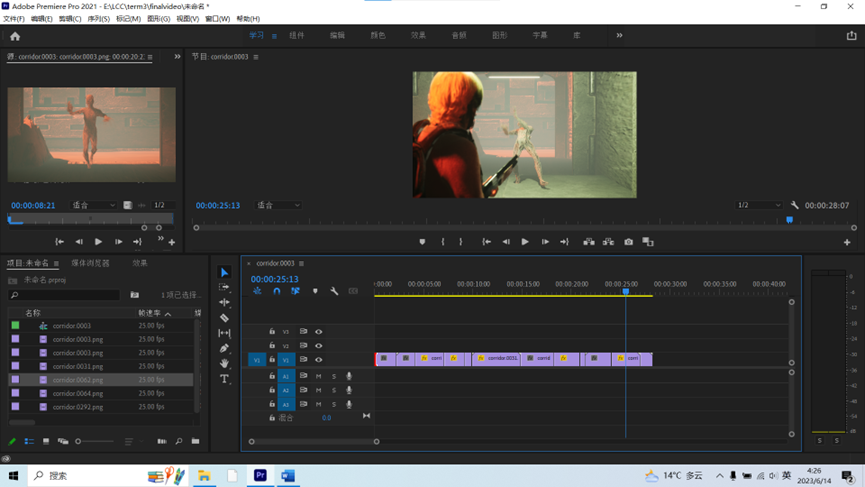The height and width of the screenshot is (487, 865).
Task: Select the Ripple Edit tool
Action: pyautogui.click(x=224, y=302)
